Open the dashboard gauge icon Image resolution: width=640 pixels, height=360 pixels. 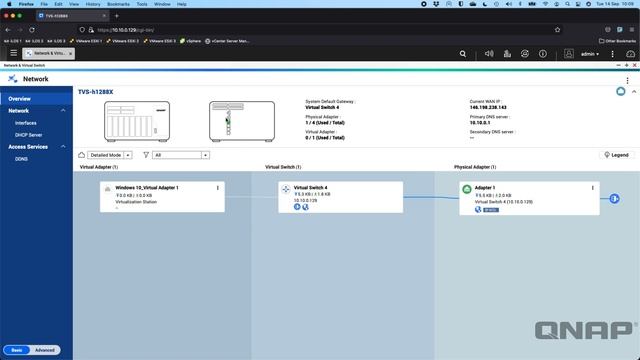630,53
